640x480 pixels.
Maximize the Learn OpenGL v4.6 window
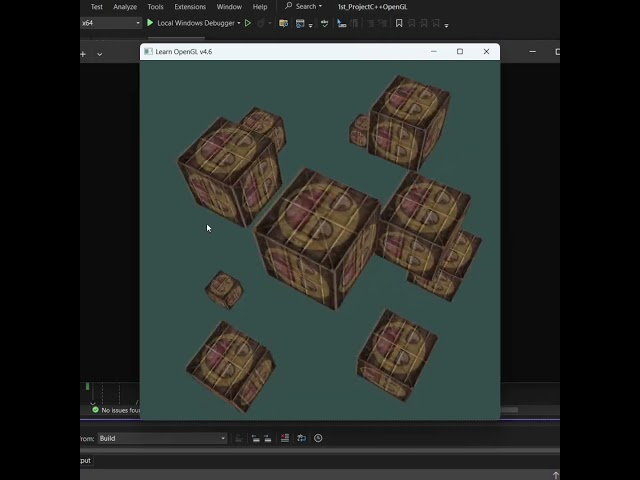(x=460, y=51)
